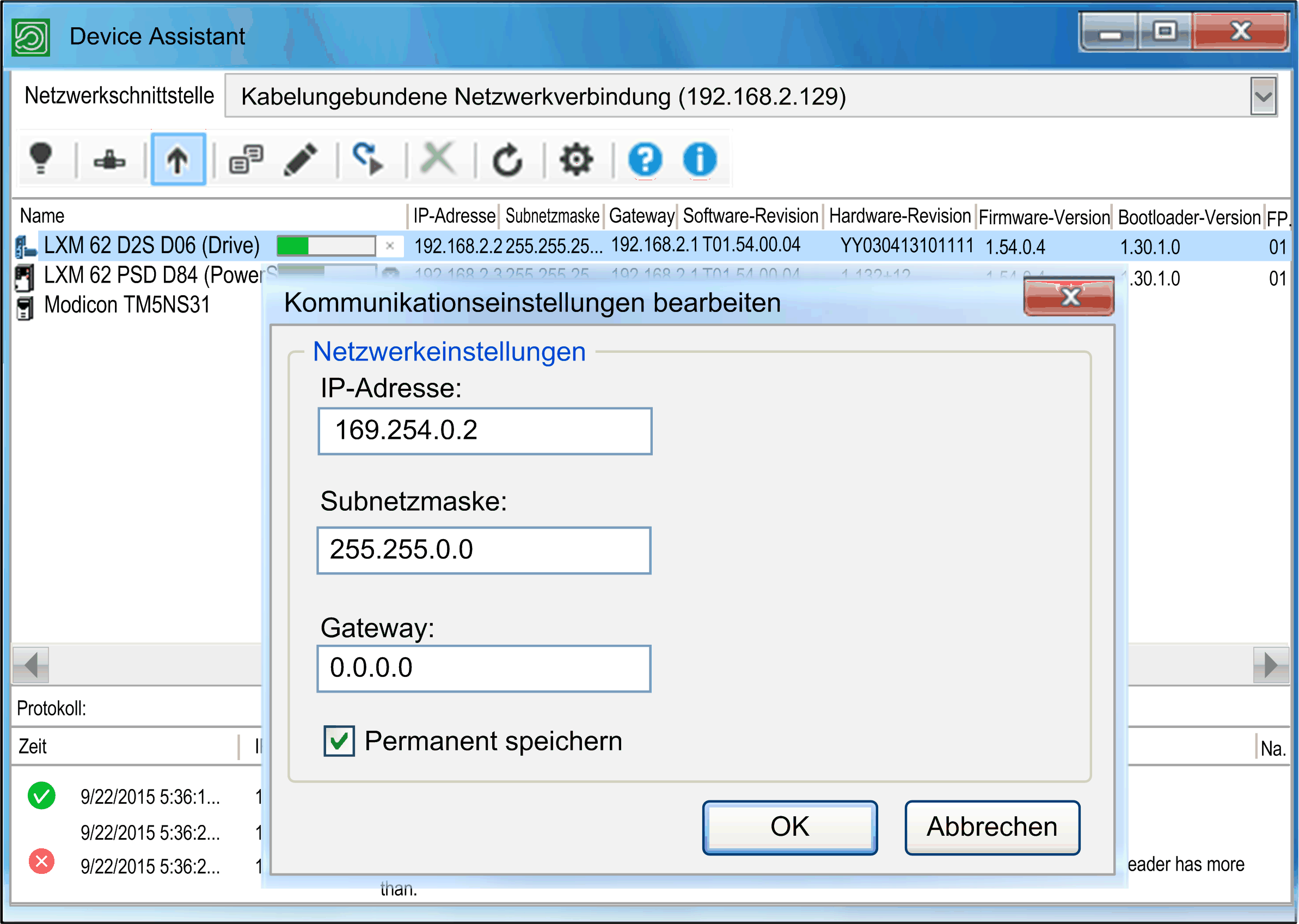
Task: Sort by the Bootloader-Version column header
Action: (x=1188, y=217)
